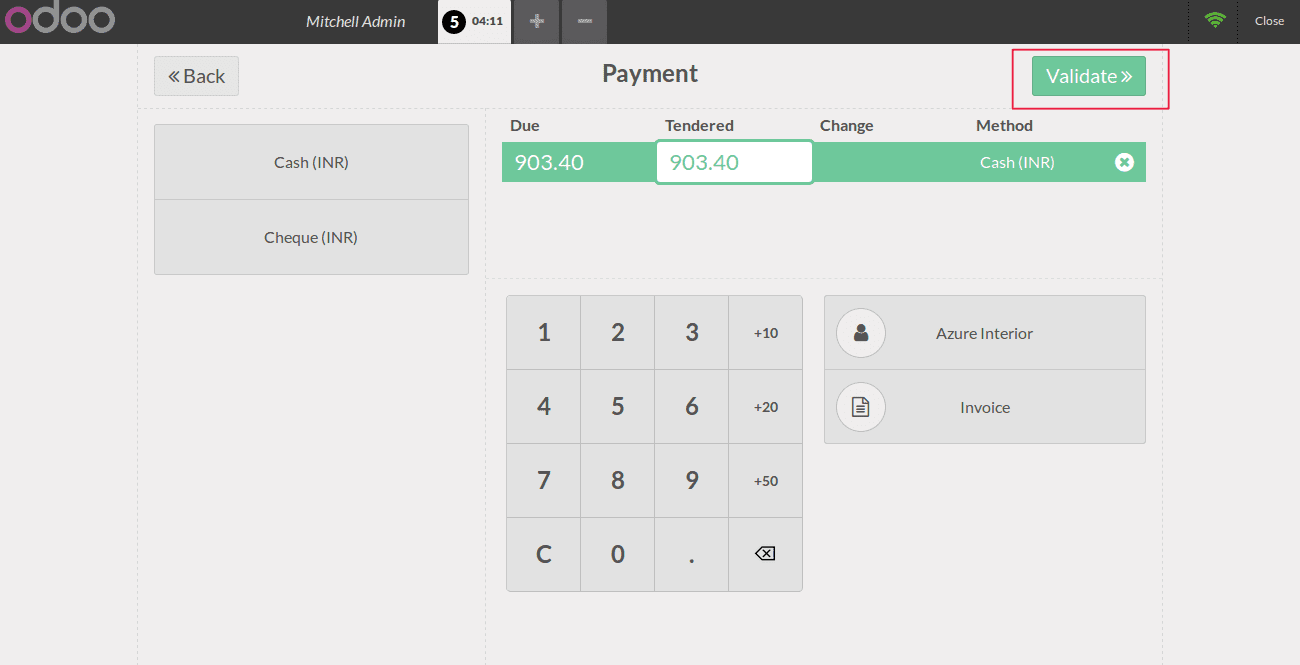The height and width of the screenshot is (665, 1300).
Task: Click the Change column header
Action: 847,126
